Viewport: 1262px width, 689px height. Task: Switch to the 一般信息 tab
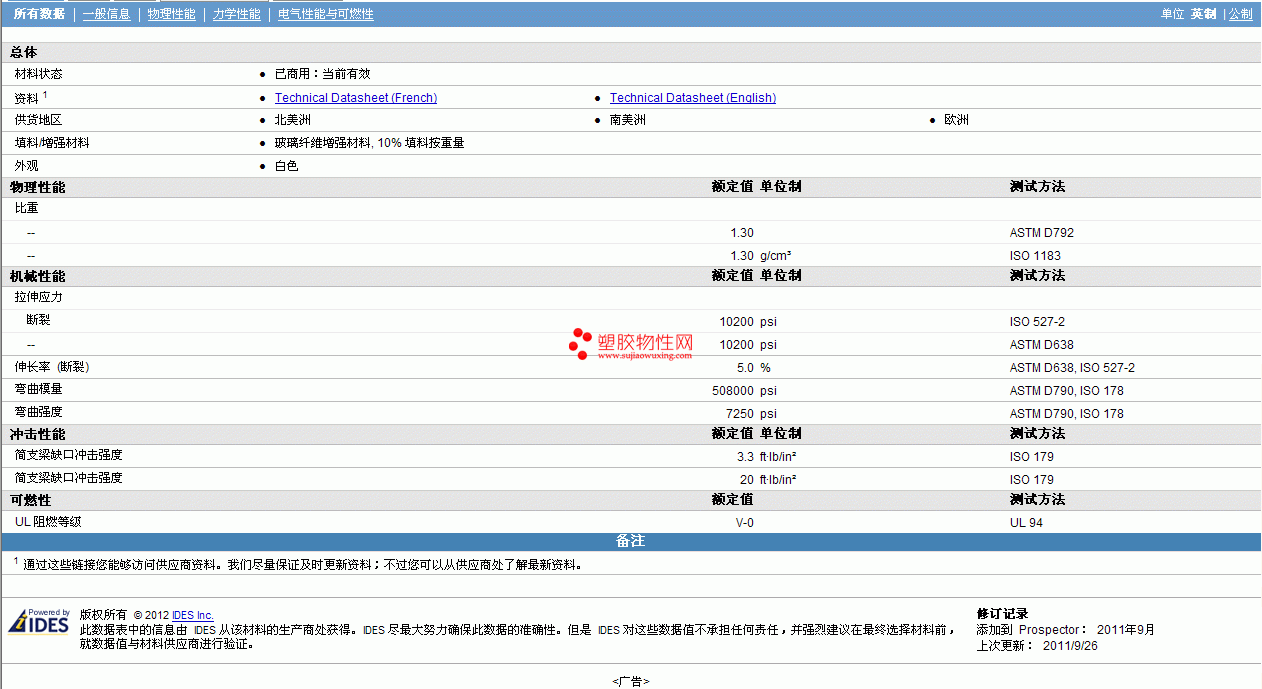pyautogui.click(x=106, y=14)
